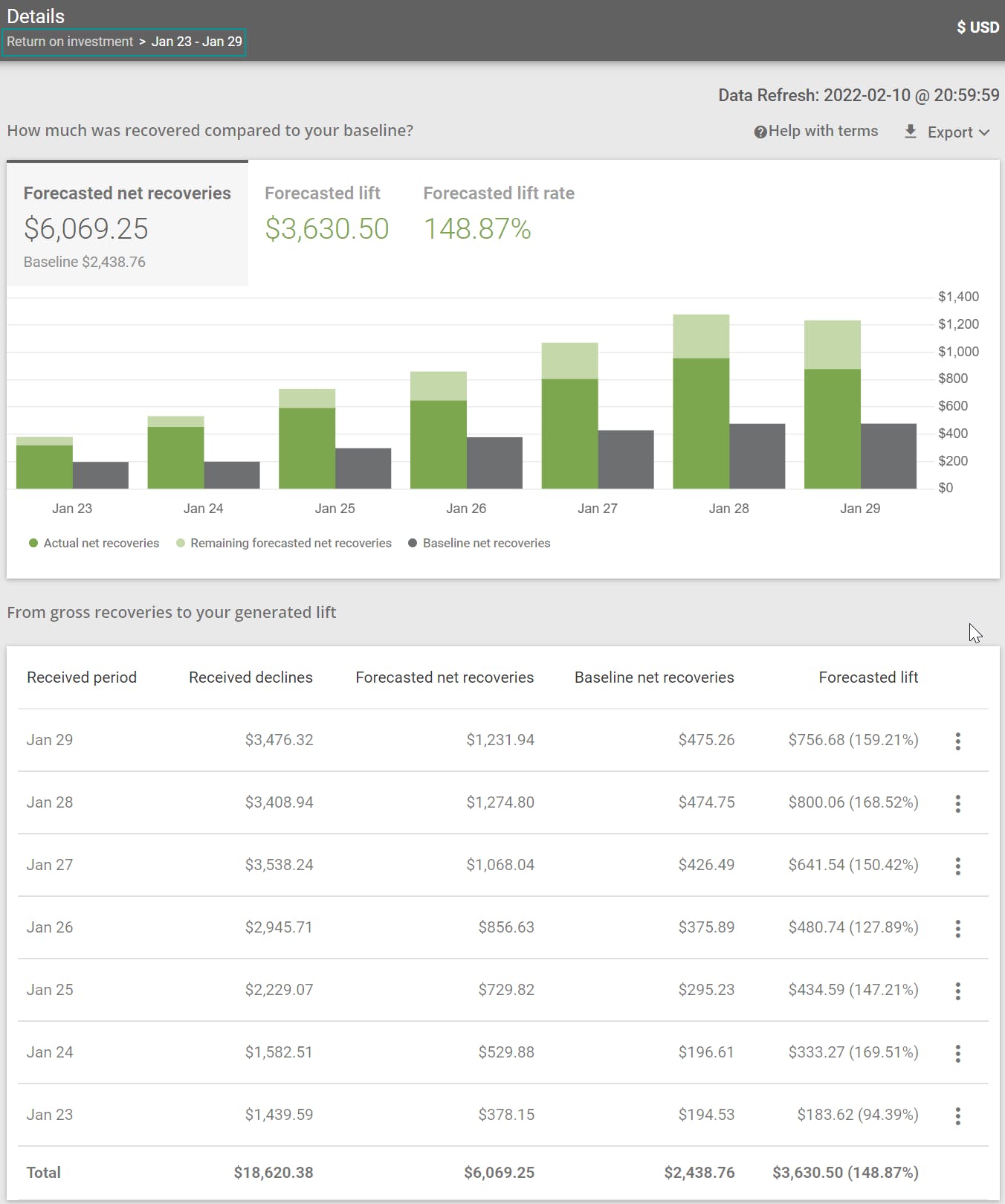Toggle Actual net recoveries legend item
Viewport: 1005px width, 1204px height.
point(94,543)
